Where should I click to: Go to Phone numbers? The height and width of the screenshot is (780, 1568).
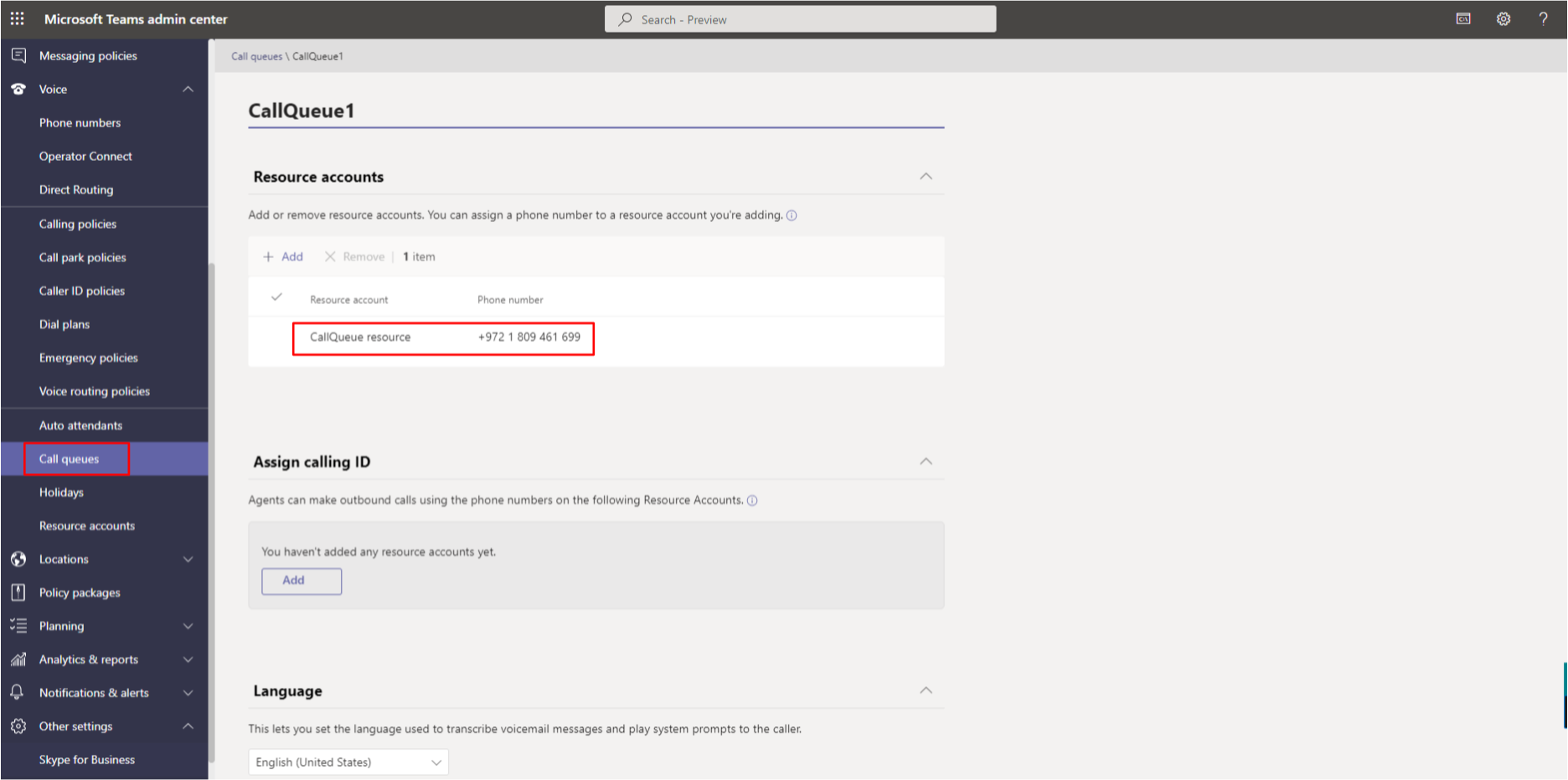80,122
